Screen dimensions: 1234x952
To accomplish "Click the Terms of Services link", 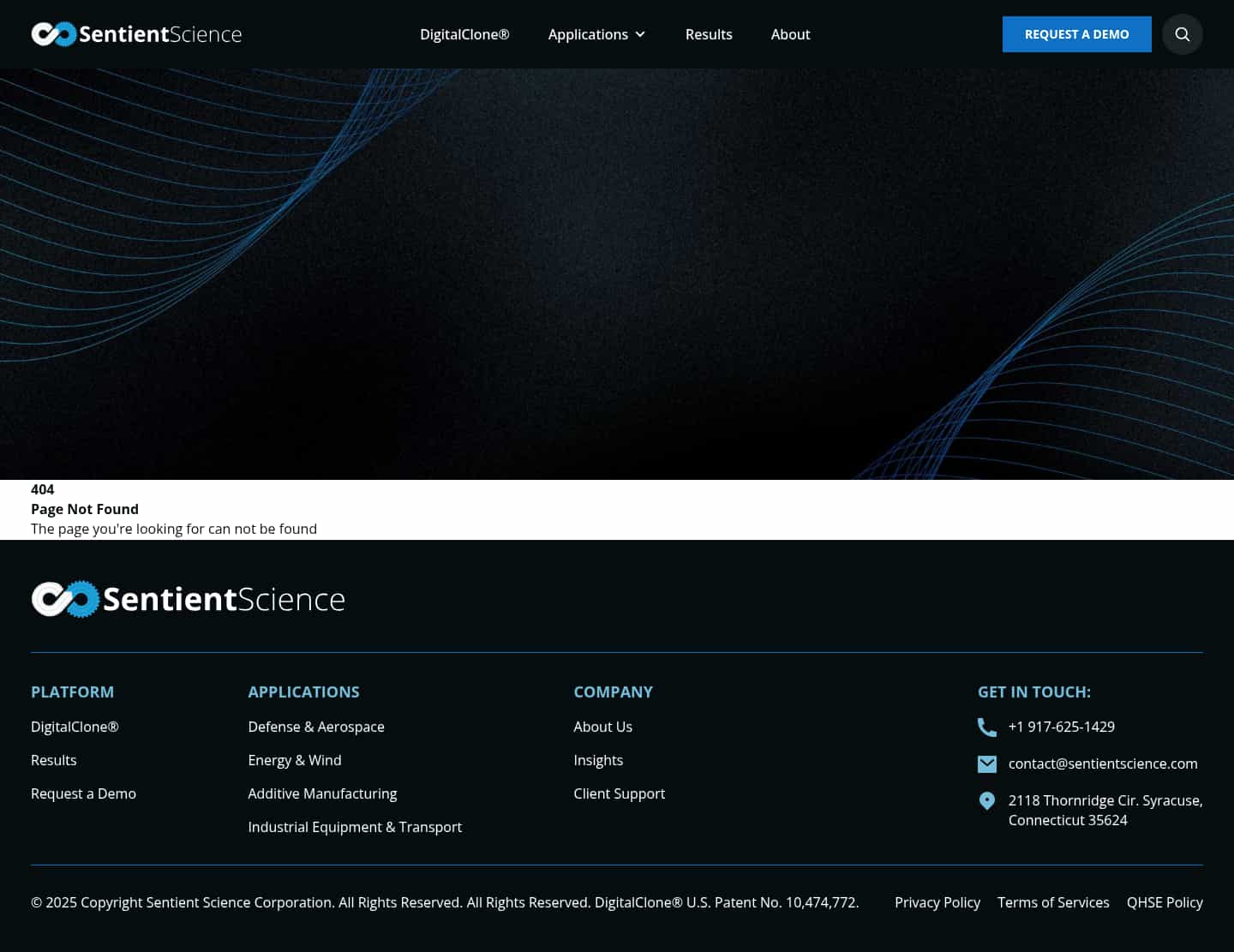I will point(1053,902).
